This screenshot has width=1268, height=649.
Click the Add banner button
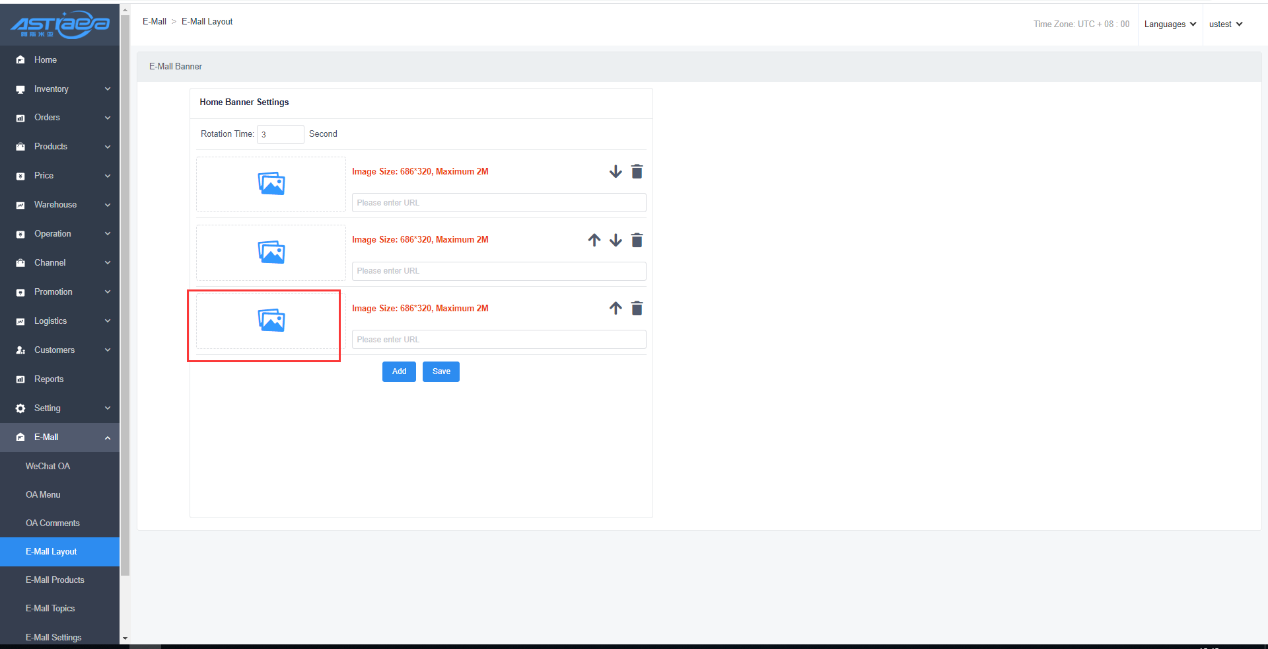click(x=398, y=371)
